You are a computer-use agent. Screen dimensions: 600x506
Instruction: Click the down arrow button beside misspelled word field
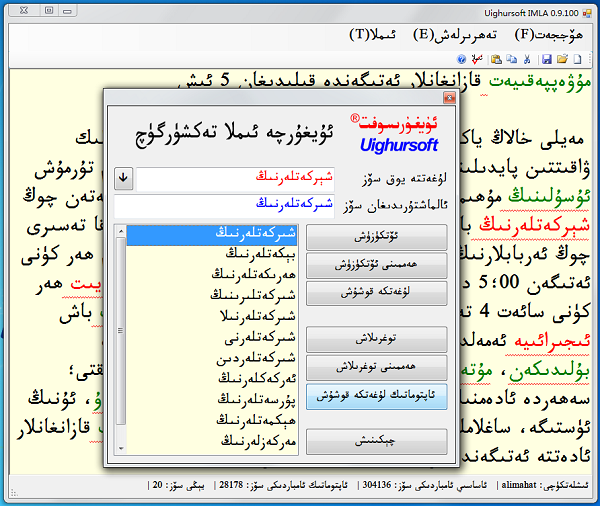pyautogui.click(x=123, y=178)
